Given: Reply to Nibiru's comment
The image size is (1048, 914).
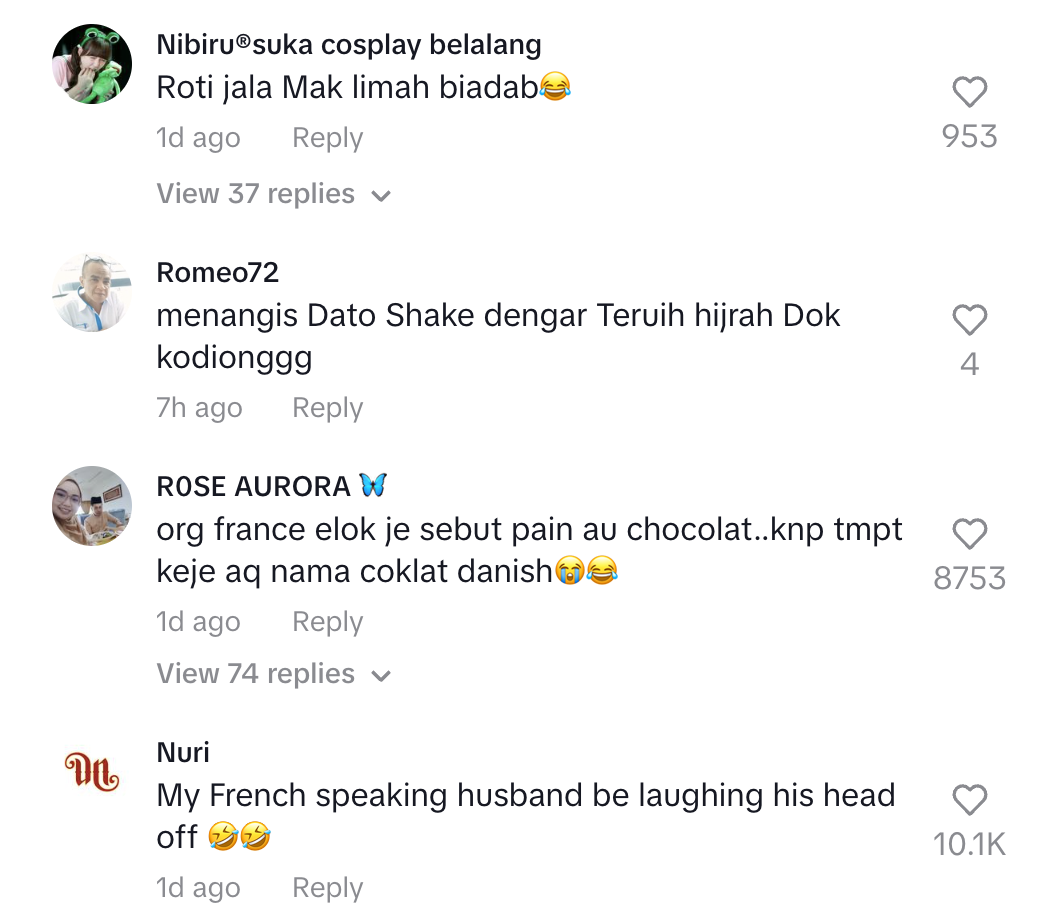Looking at the screenshot, I should tap(327, 138).
